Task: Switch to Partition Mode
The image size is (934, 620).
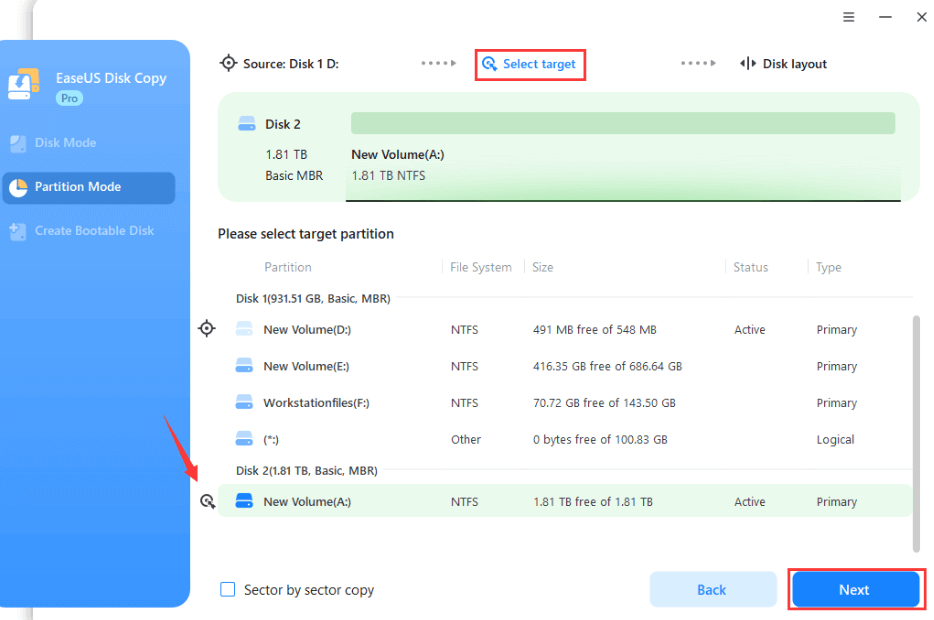Action: coord(89,188)
